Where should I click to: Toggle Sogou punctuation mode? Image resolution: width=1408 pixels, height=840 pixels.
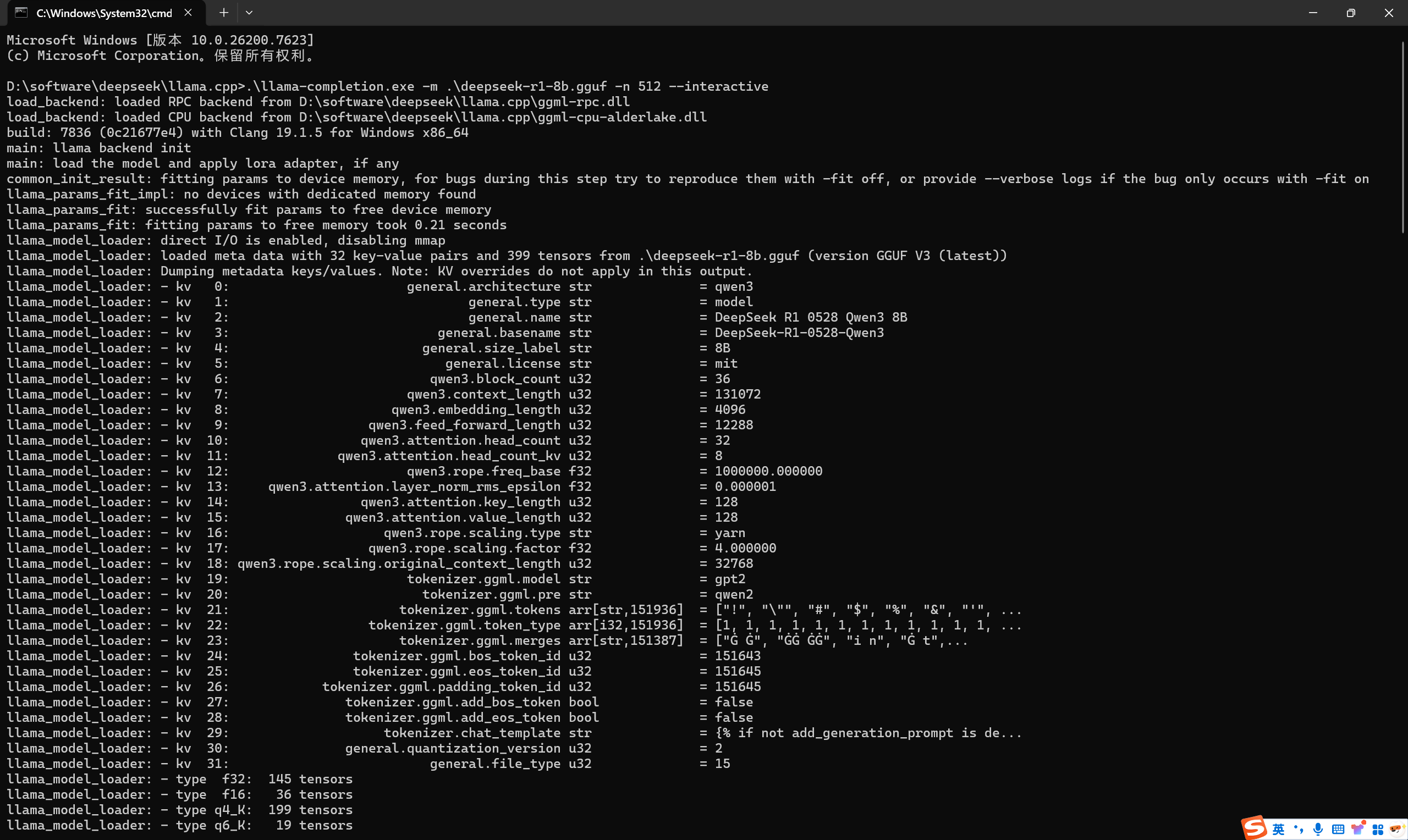[1299, 829]
